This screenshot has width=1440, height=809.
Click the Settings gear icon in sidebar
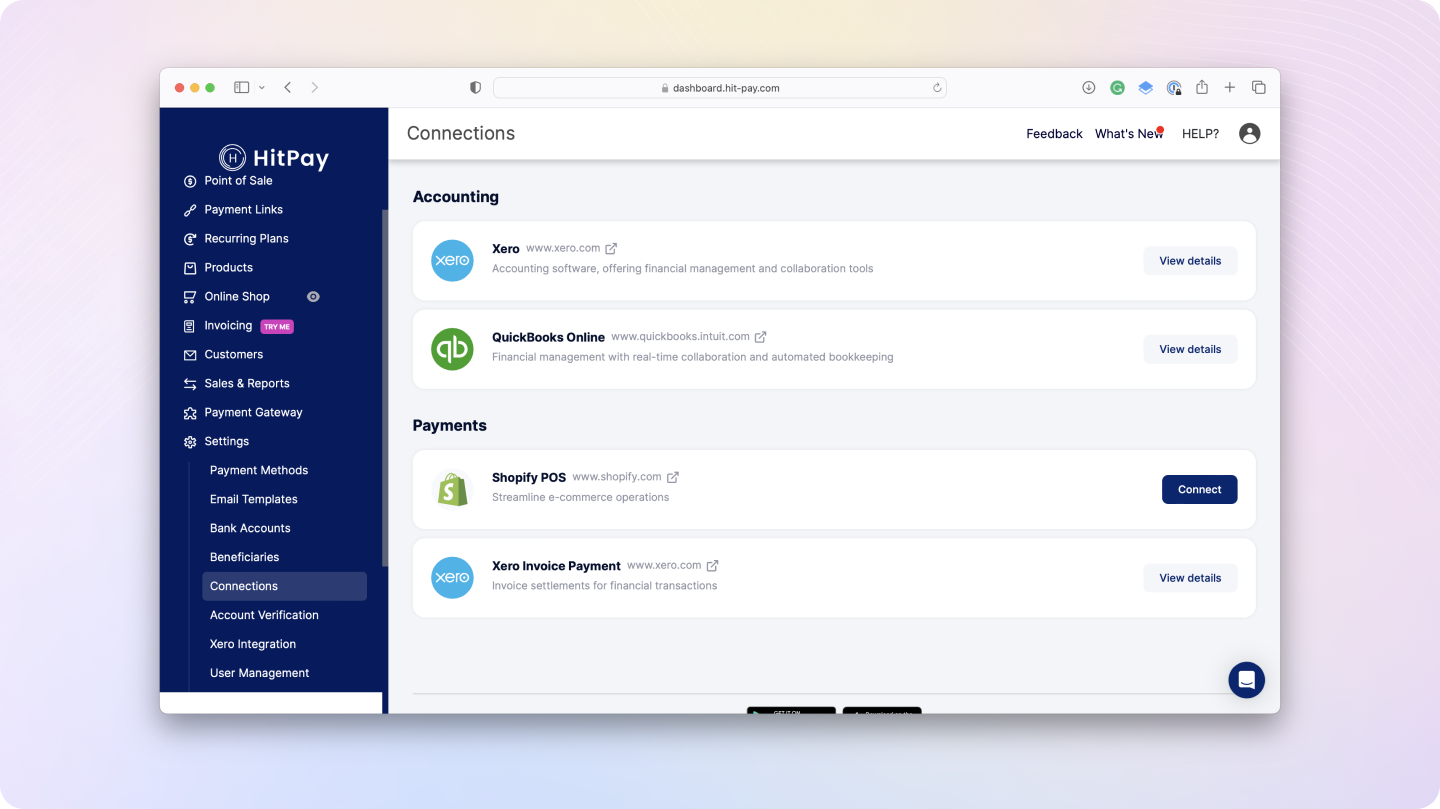tap(190, 442)
